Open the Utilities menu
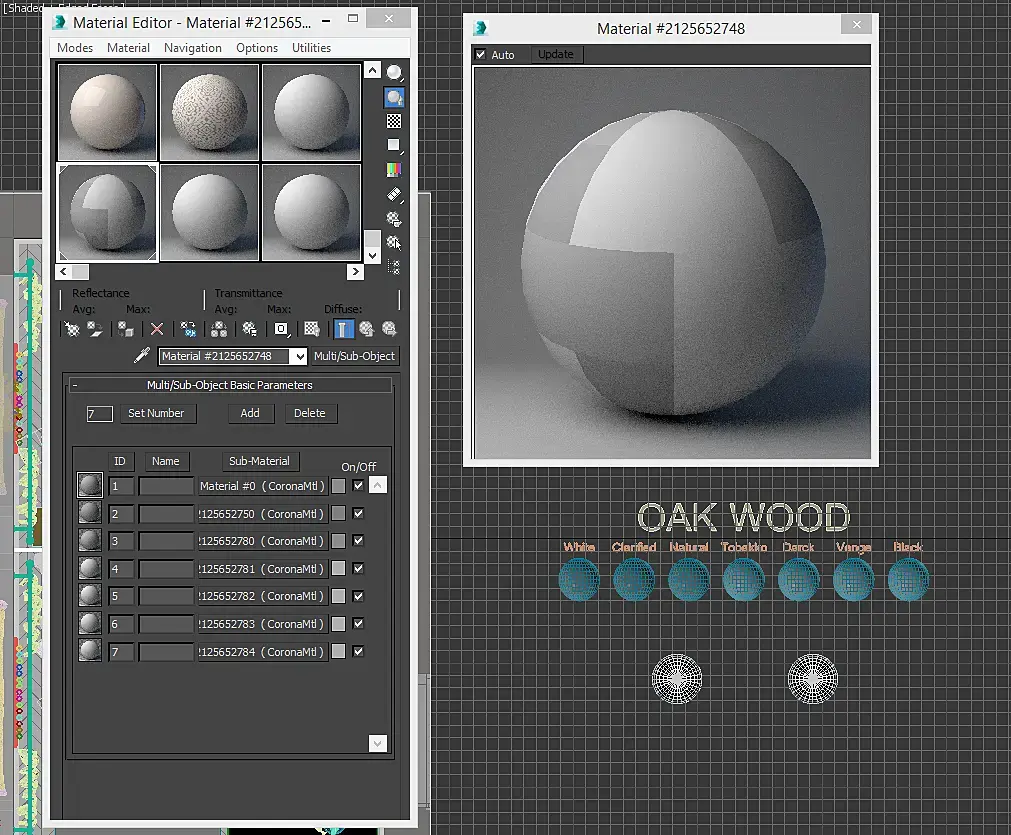Viewport: 1011px width, 835px height. click(x=311, y=48)
